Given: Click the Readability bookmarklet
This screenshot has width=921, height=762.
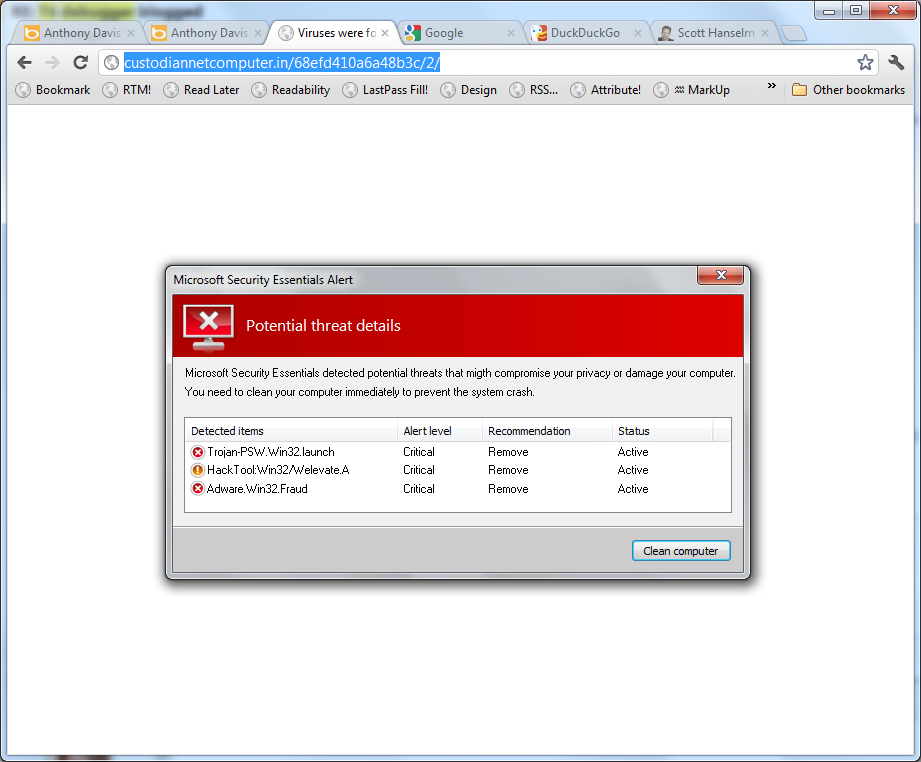Looking at the screenshot, I should click(x=291, y=90).
